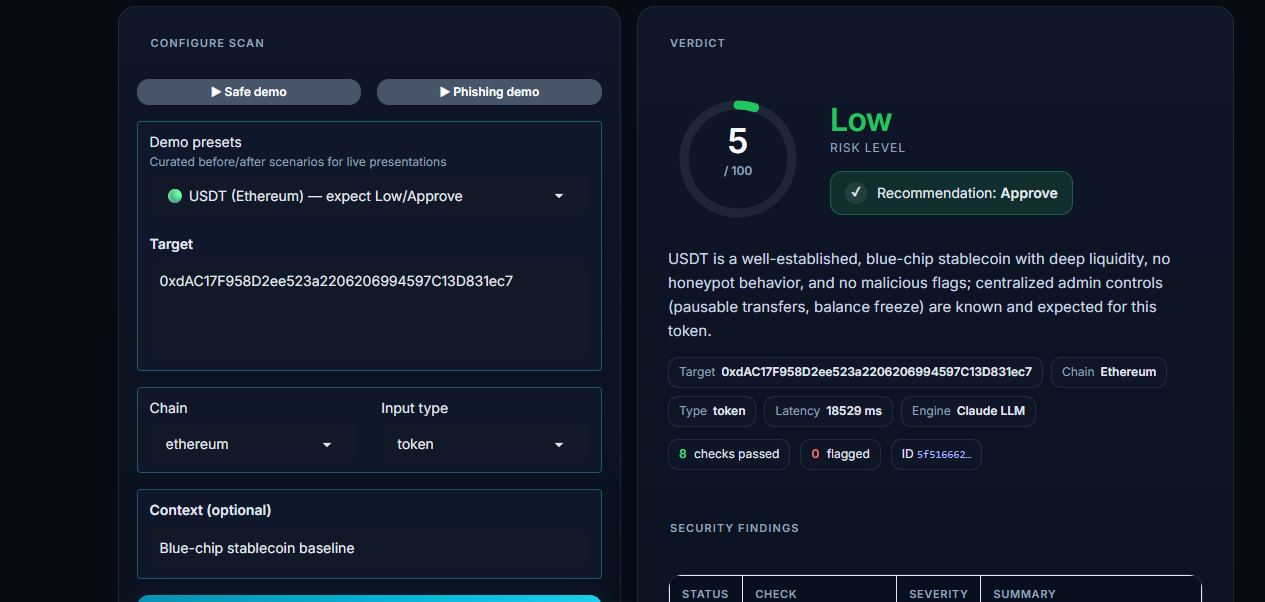Click the 0 flagged badge
The height and width of the screenshot is (602, 1265).
coord(841,454)
